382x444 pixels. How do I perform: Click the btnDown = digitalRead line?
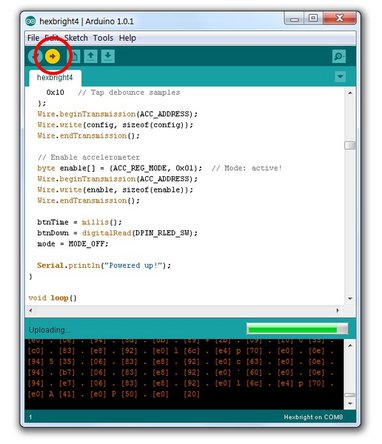[x=117, y=233]
